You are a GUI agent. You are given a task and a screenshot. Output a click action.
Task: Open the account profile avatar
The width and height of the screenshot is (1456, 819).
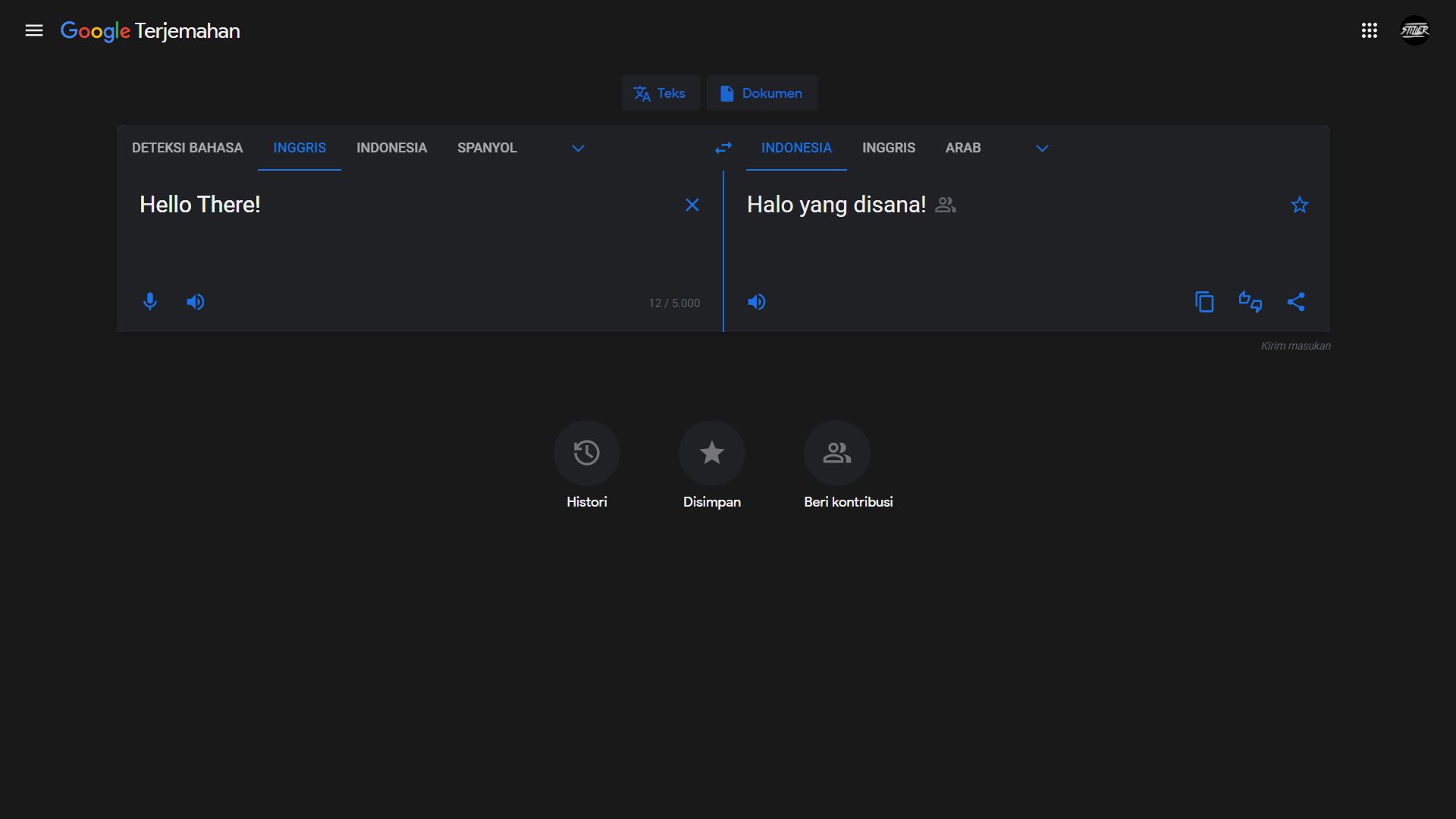coord(1414,30)
